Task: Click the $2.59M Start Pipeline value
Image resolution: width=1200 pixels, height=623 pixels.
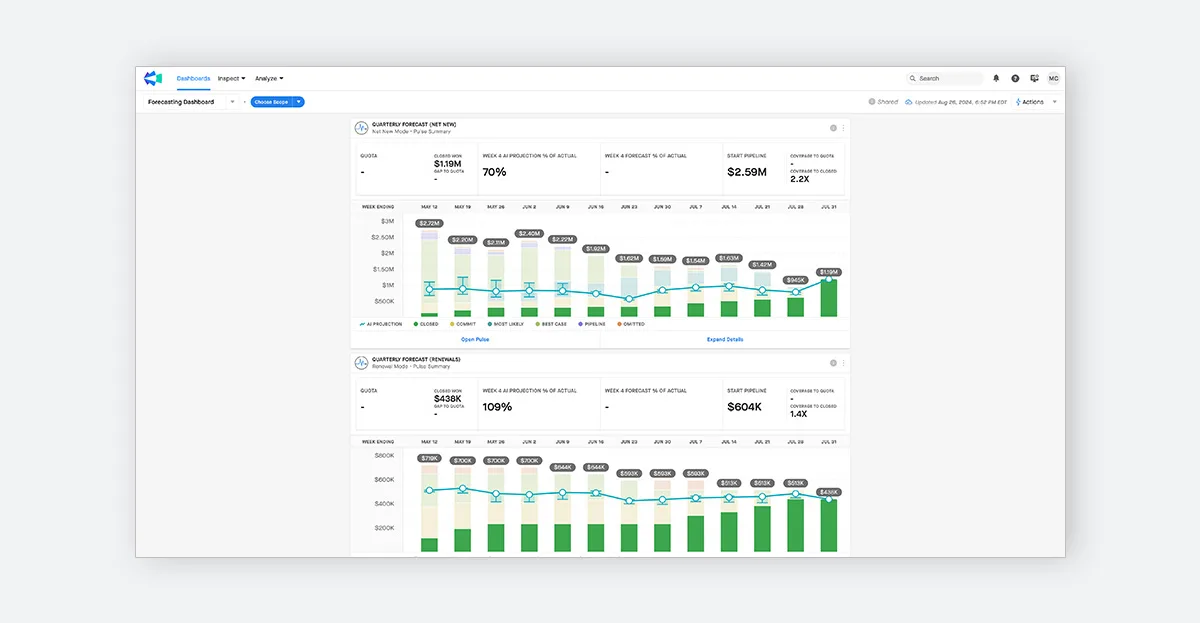Action: 747,172
